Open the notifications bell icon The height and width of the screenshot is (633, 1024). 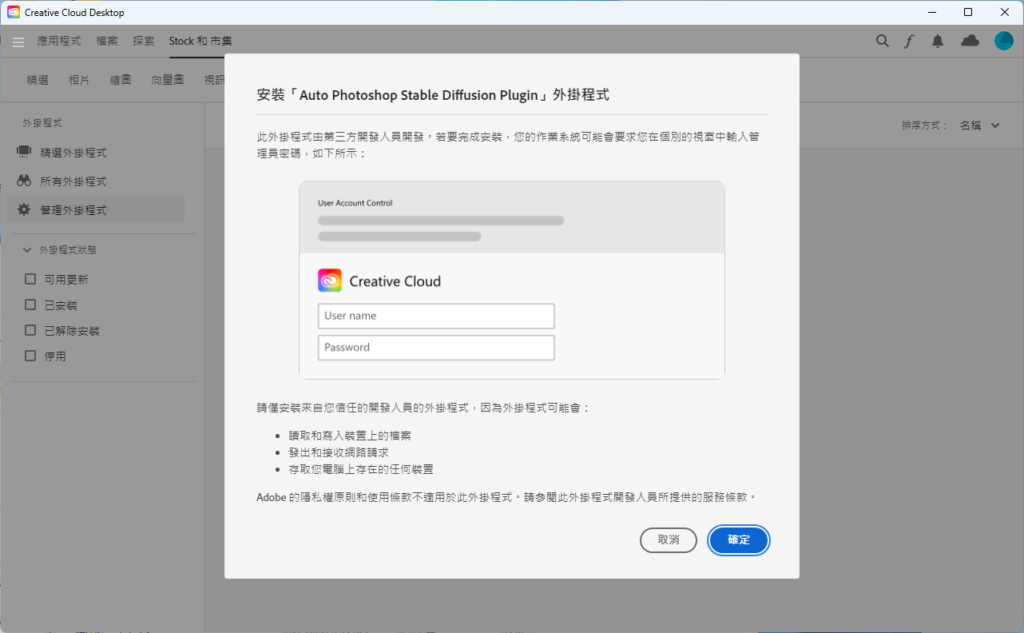pyautogui.click(x=938, y=41)
